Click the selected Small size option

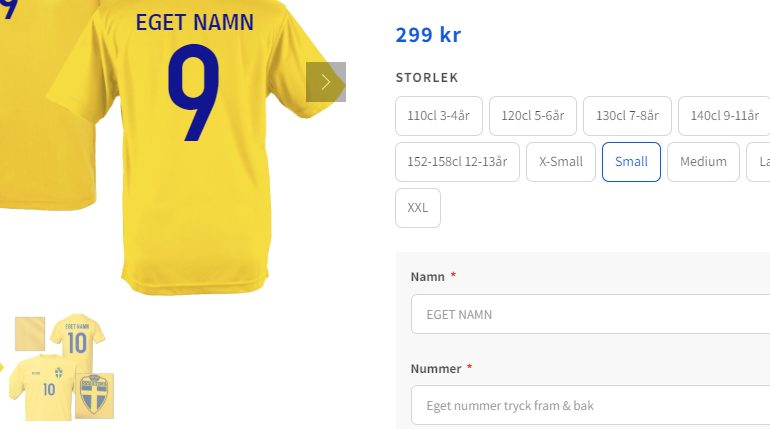coord(631,162)
